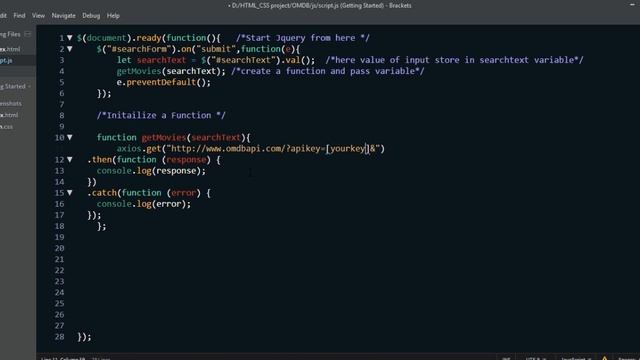Click "preventDefault" on line 5
The image size is (640, 360).
161,82
